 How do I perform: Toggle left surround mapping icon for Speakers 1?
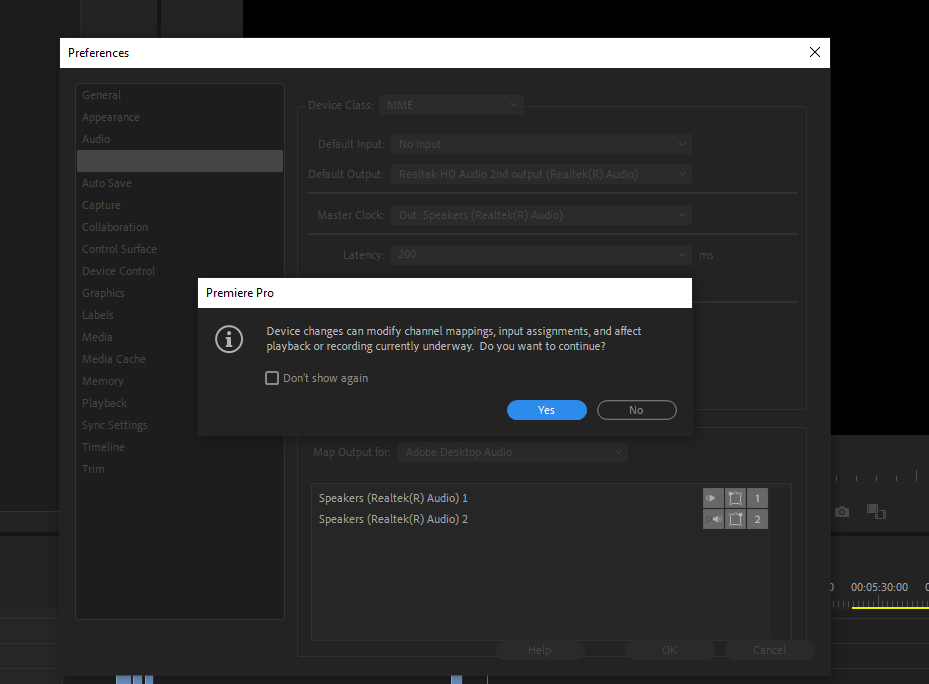(735, 498)
